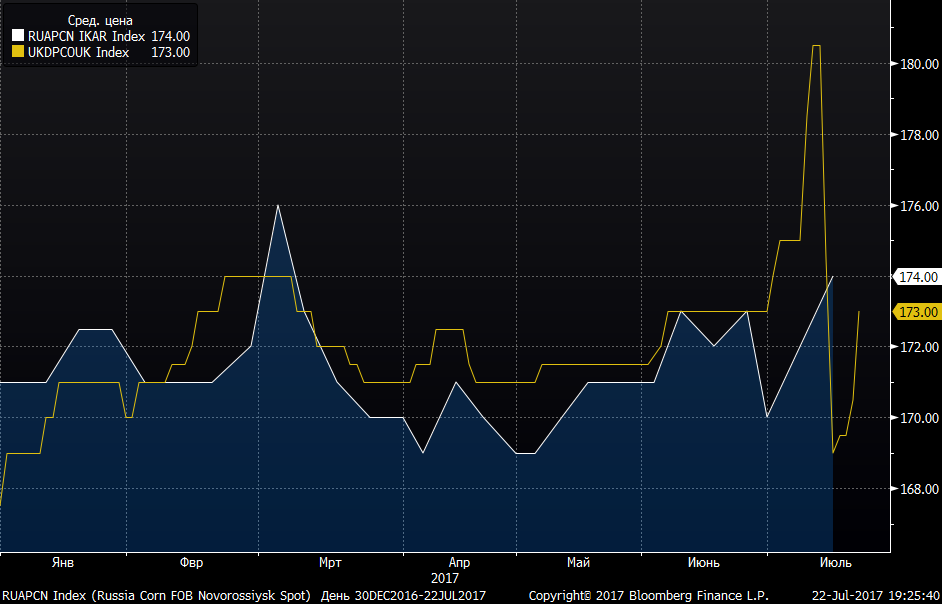Select the UKDPCOUK Index legend label

pos(79,52)
